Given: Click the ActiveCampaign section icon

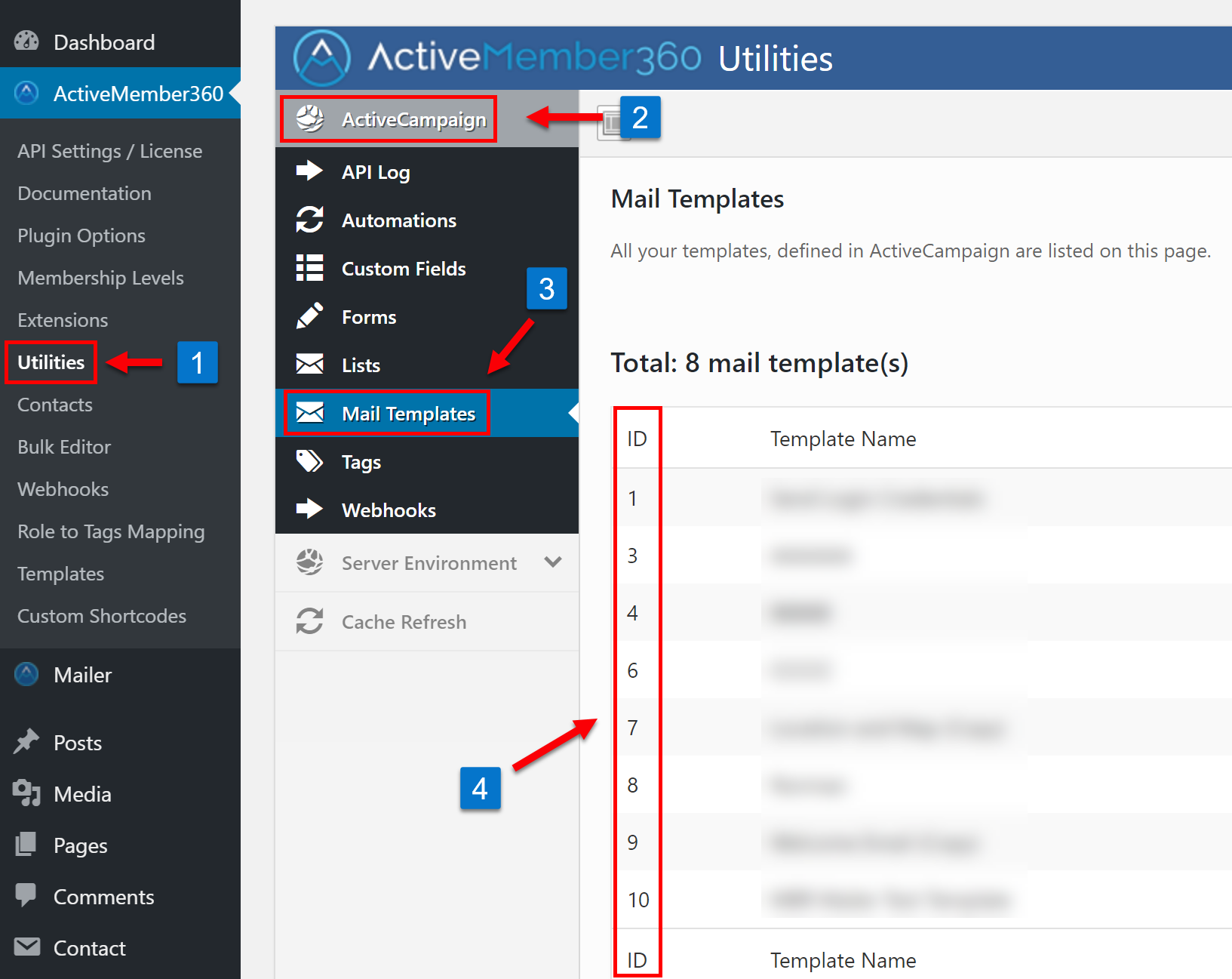Looking at the screenshot, I should pos(310,119).
